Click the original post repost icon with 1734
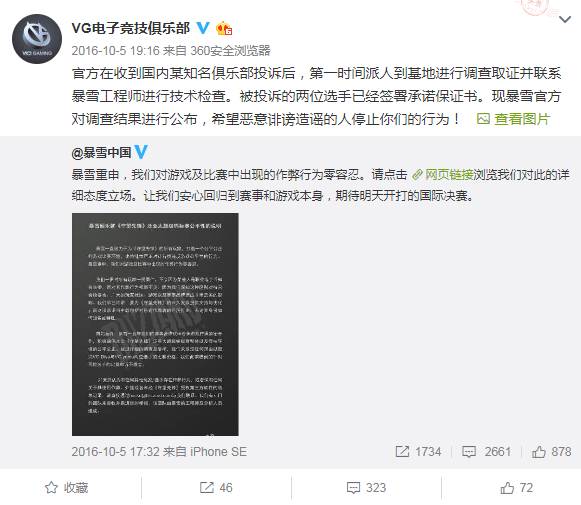Viewport: 581px width, 505px height. (418, 452)
